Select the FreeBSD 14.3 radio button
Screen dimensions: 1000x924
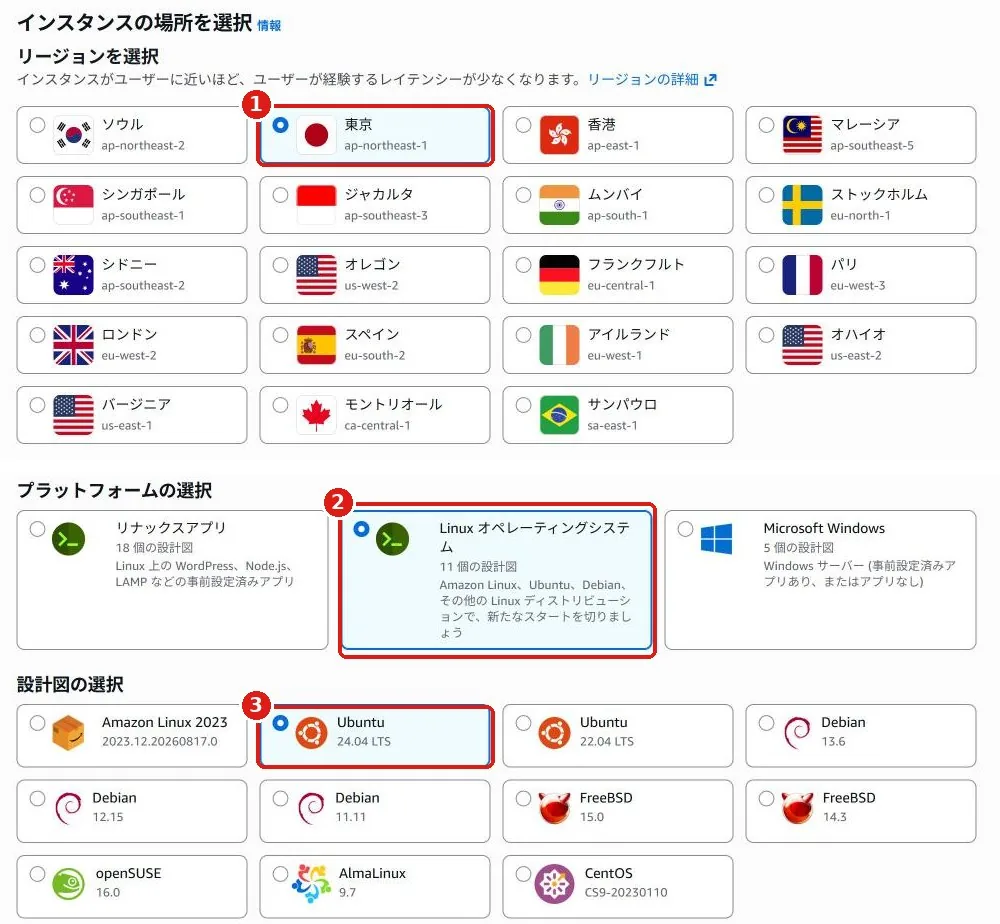coord(766,798)
